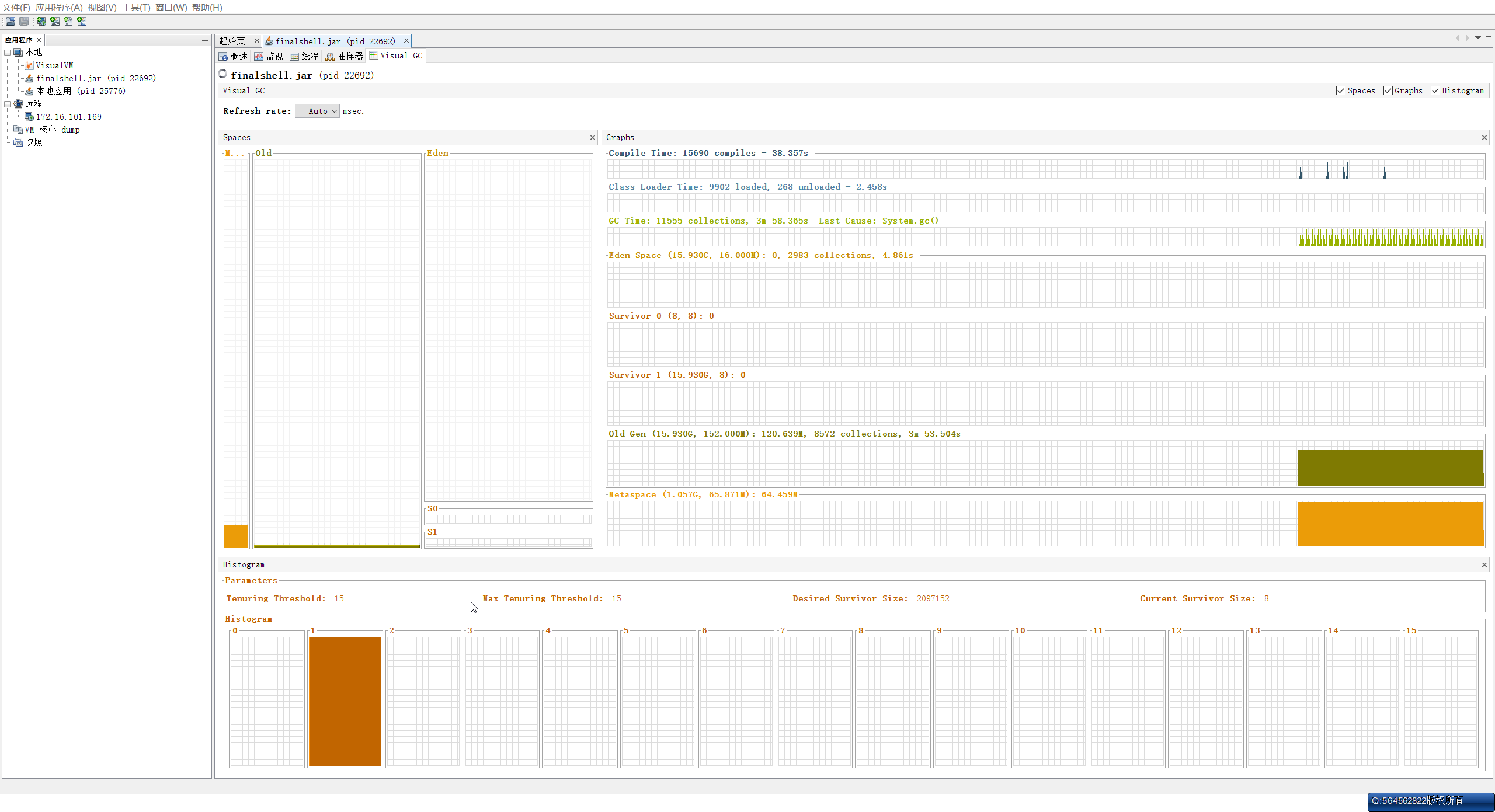Select remote host 172.16.101.169

click(x=68, y=117)
